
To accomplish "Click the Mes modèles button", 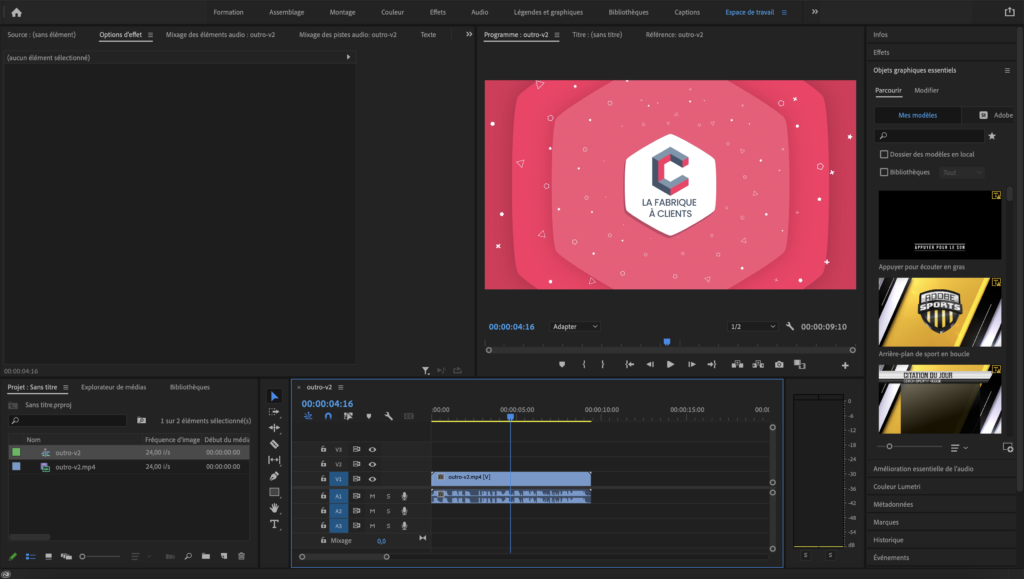I will [x=918, y=115].
